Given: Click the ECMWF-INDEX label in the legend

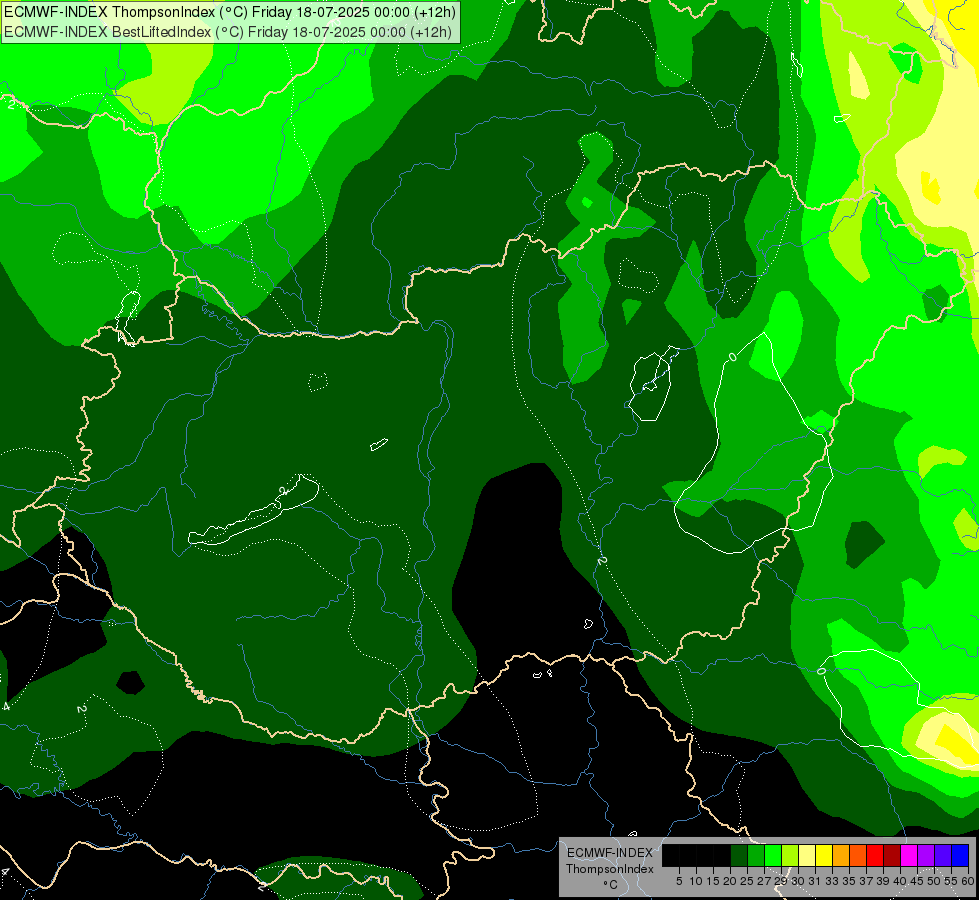Looking at the screenshot, I should tap(610, 853).
